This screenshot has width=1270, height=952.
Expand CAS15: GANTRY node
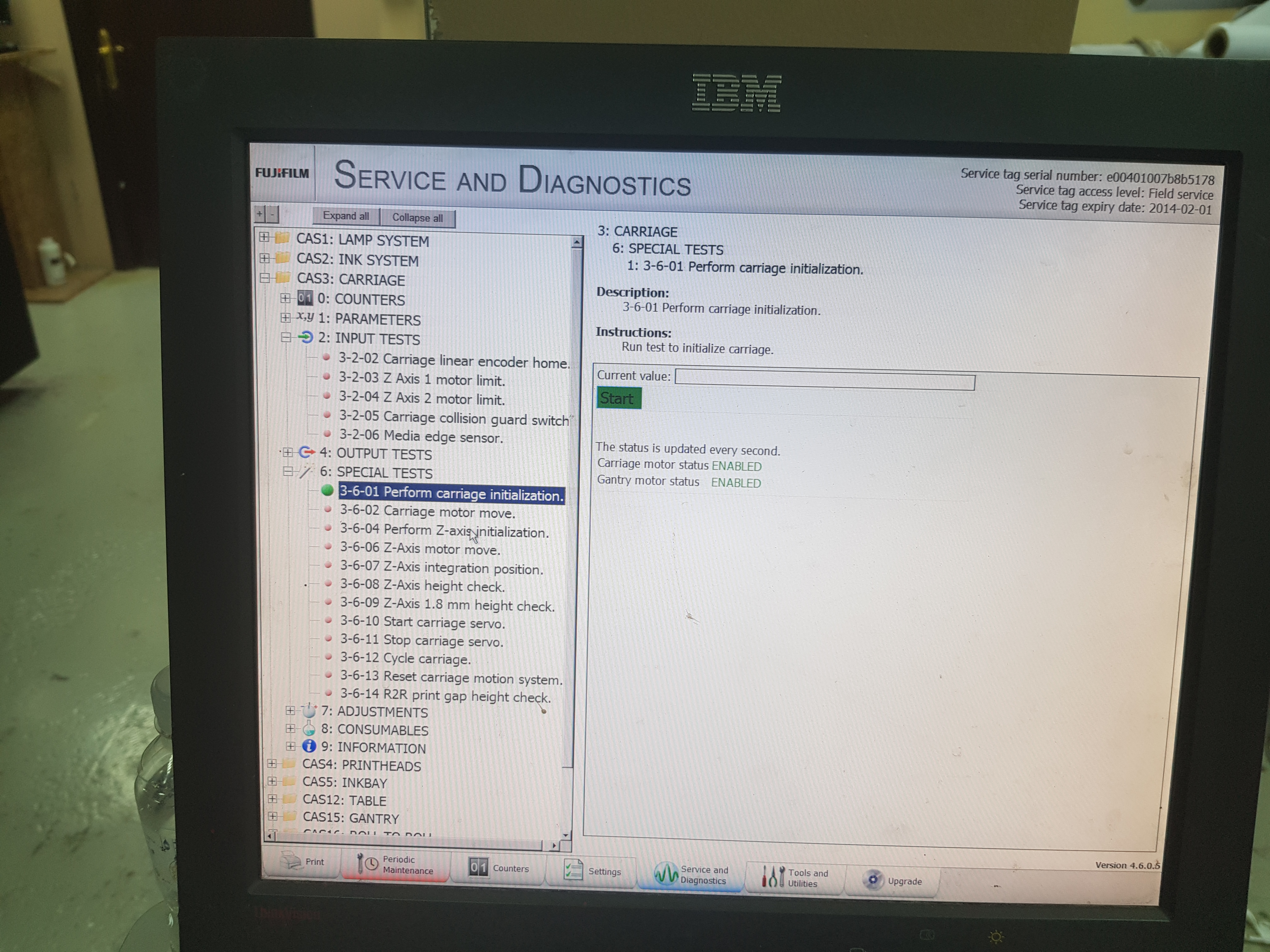pos(272,815)
